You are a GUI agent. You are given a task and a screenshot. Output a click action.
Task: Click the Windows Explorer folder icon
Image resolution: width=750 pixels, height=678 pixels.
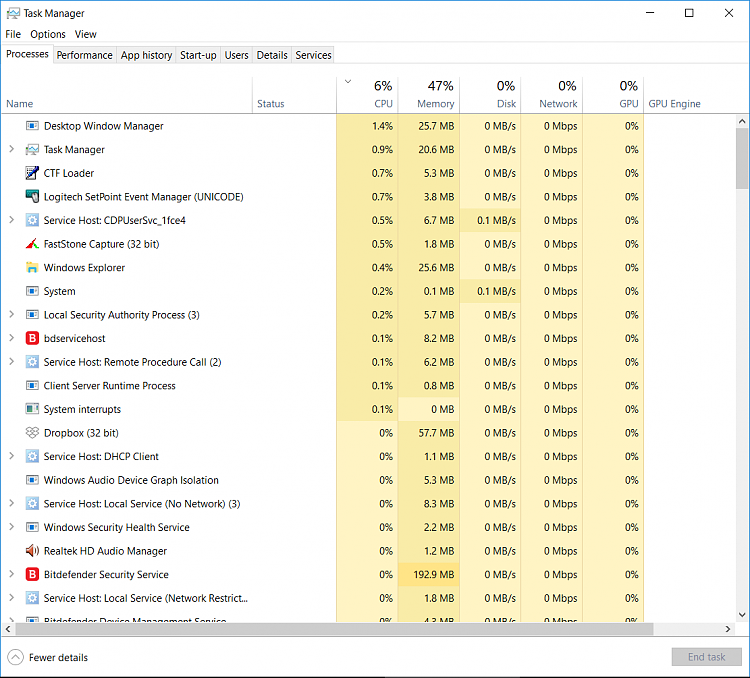point(32,267)
